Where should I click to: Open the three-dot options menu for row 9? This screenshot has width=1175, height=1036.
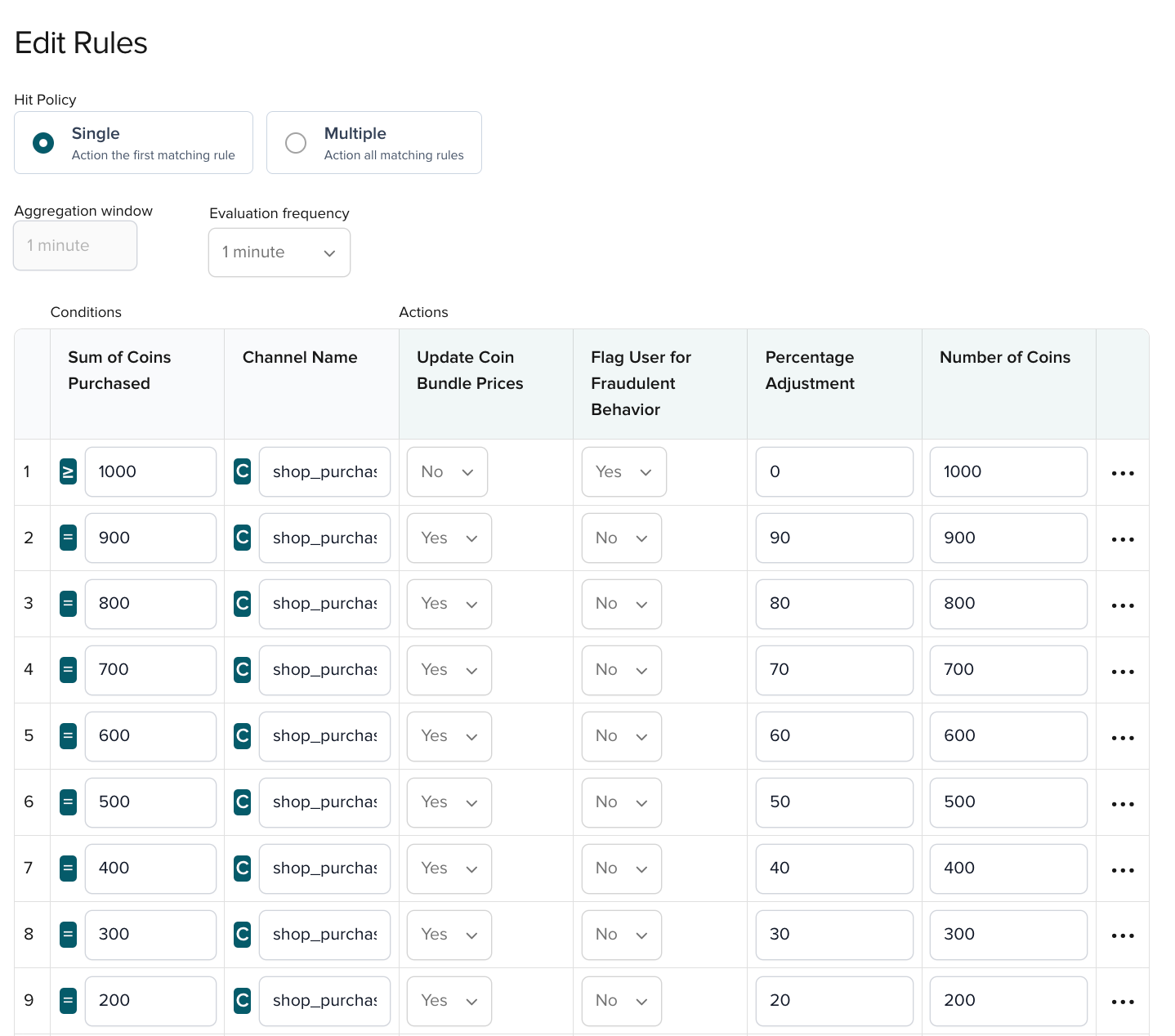pyautogui.click(x=1123, y=1002)
